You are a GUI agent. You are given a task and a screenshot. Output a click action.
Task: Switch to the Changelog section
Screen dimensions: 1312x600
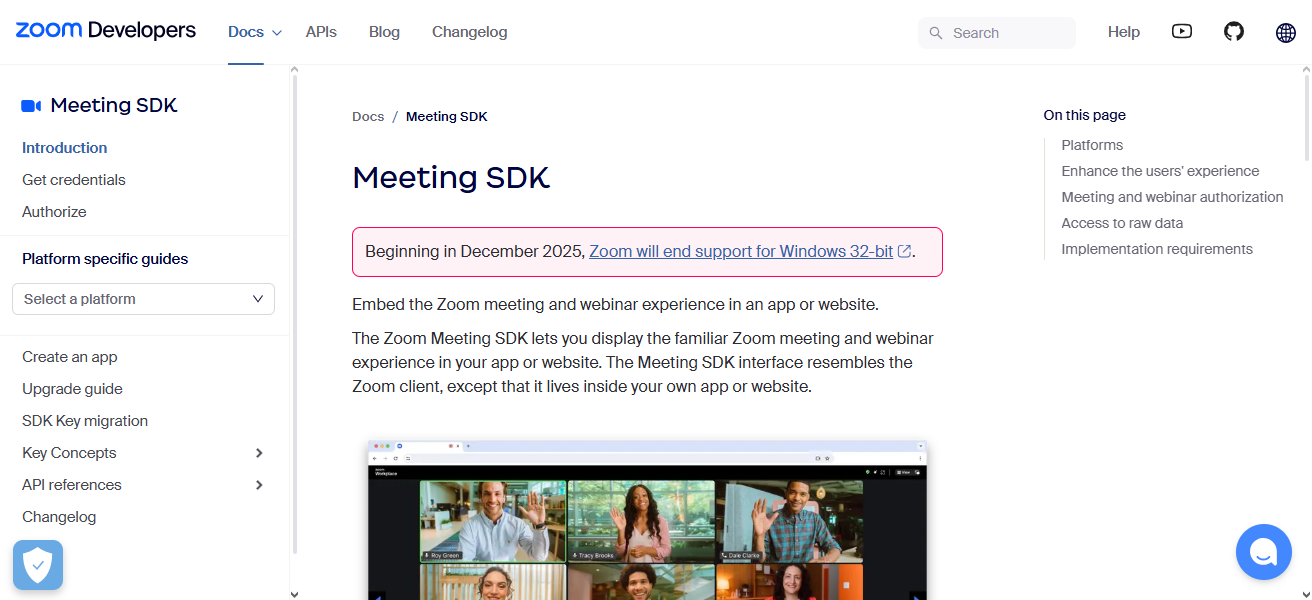pyautogui.click(x=469, y=31)
